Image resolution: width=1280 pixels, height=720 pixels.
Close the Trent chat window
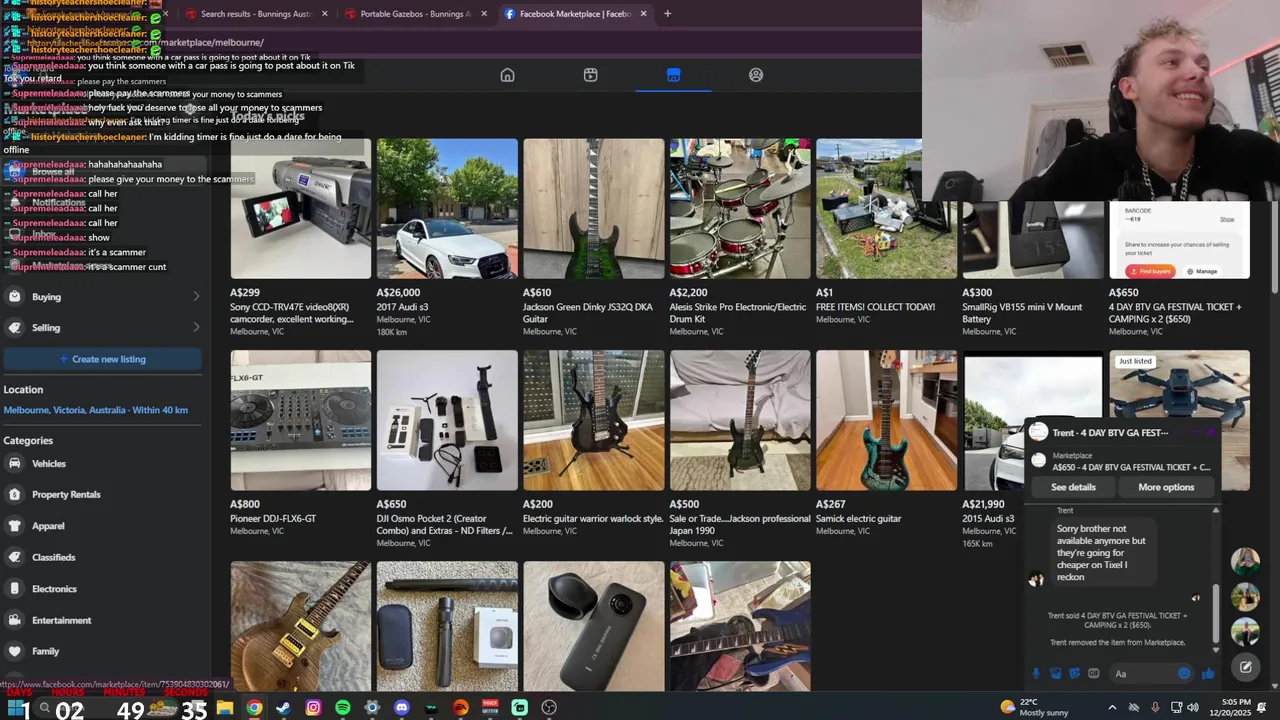pyautogui.click(x=1211, y=432)
